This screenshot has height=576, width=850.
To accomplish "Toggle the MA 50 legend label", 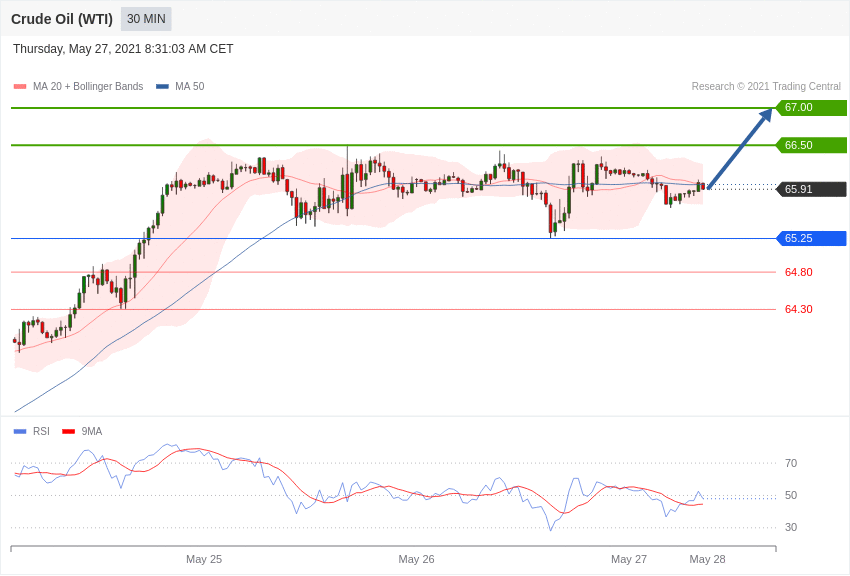I will (190, 87).
